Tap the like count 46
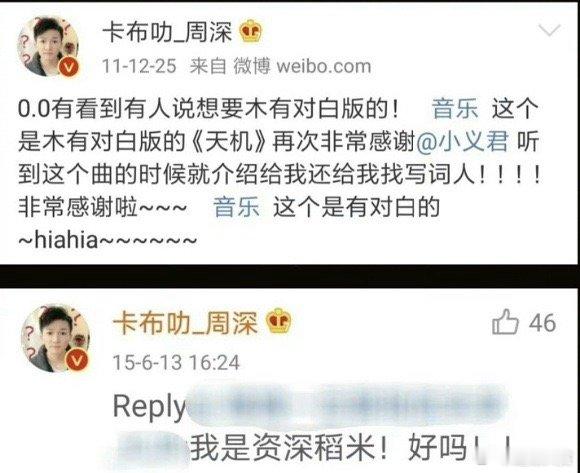580x473 pixels. point(542,322)
